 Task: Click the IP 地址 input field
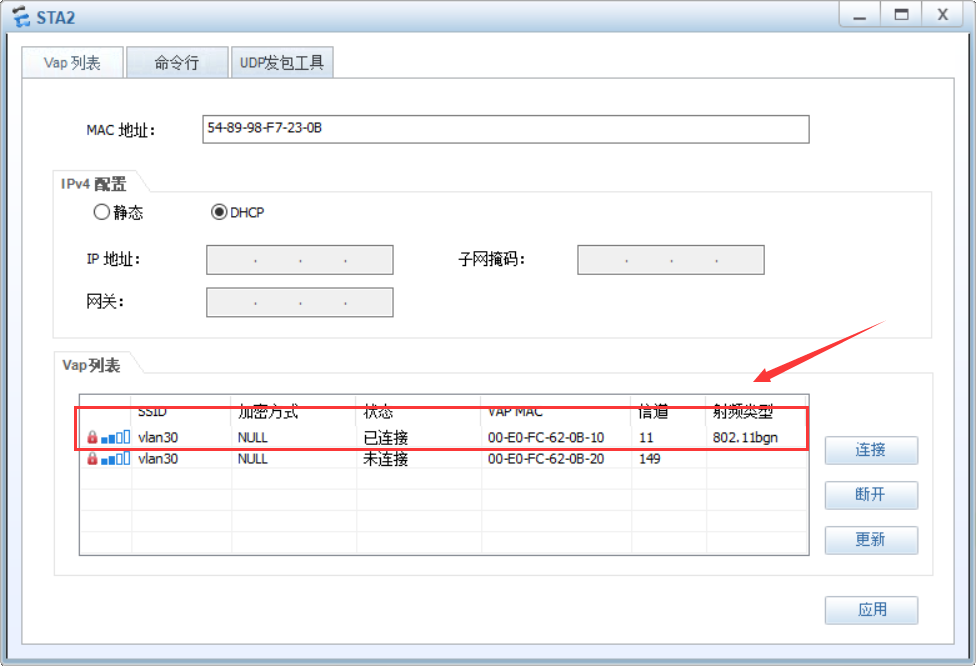[299, 259]
